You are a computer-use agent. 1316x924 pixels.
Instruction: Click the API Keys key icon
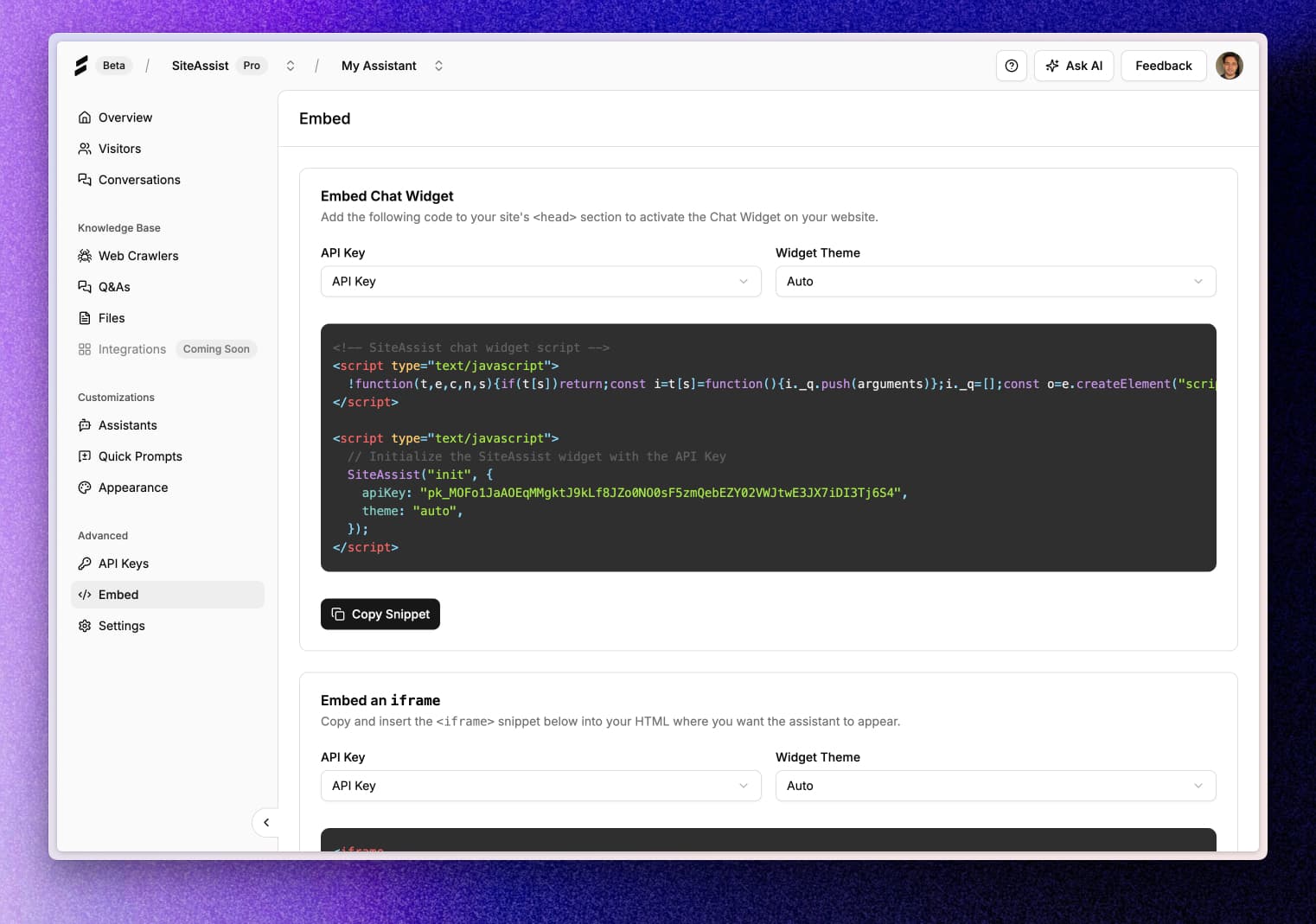[85, 563]
